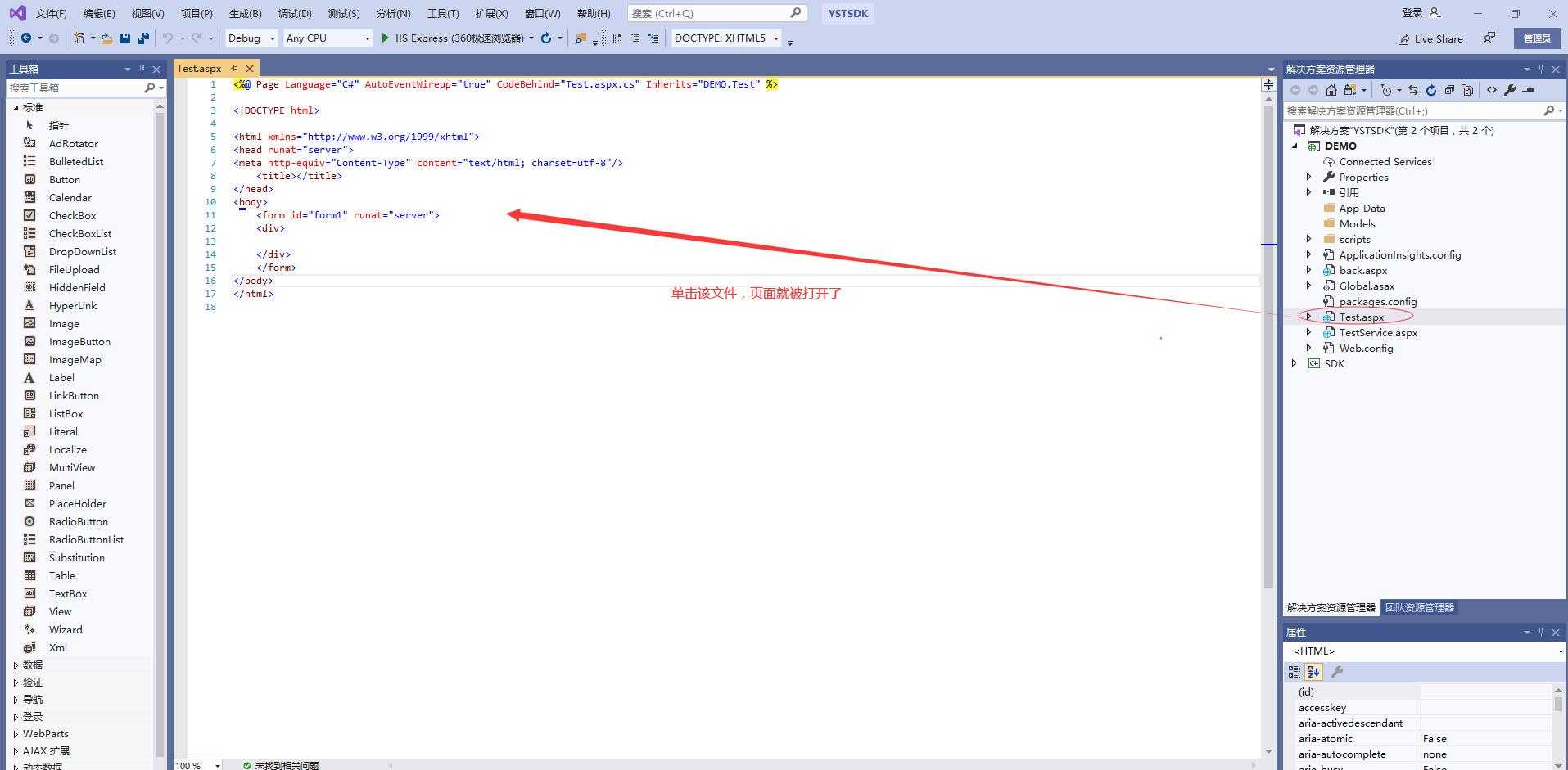Screen dimensions: 1568x770
Task: Start debugging with the green play icon
Action: click(x=385, y=38)
